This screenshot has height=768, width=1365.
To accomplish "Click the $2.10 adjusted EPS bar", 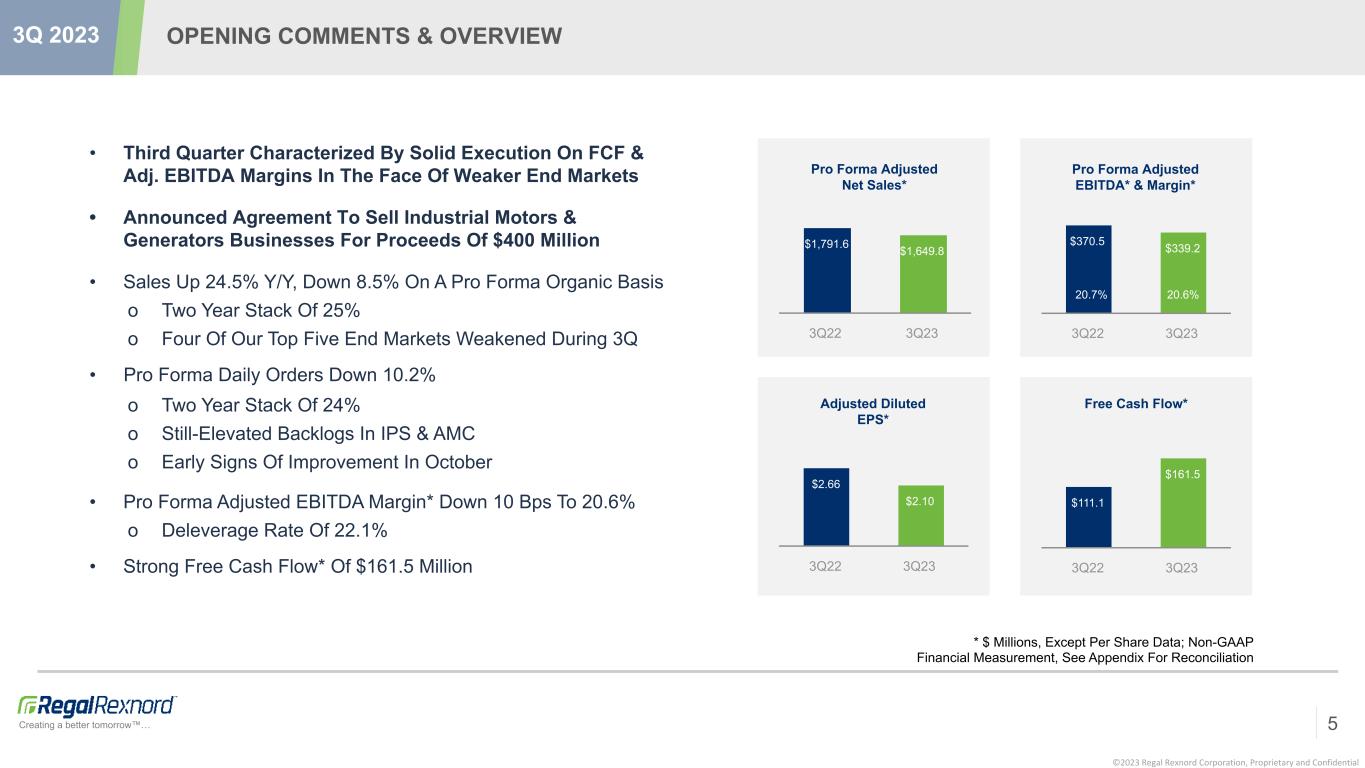I will tap(921, 515).
